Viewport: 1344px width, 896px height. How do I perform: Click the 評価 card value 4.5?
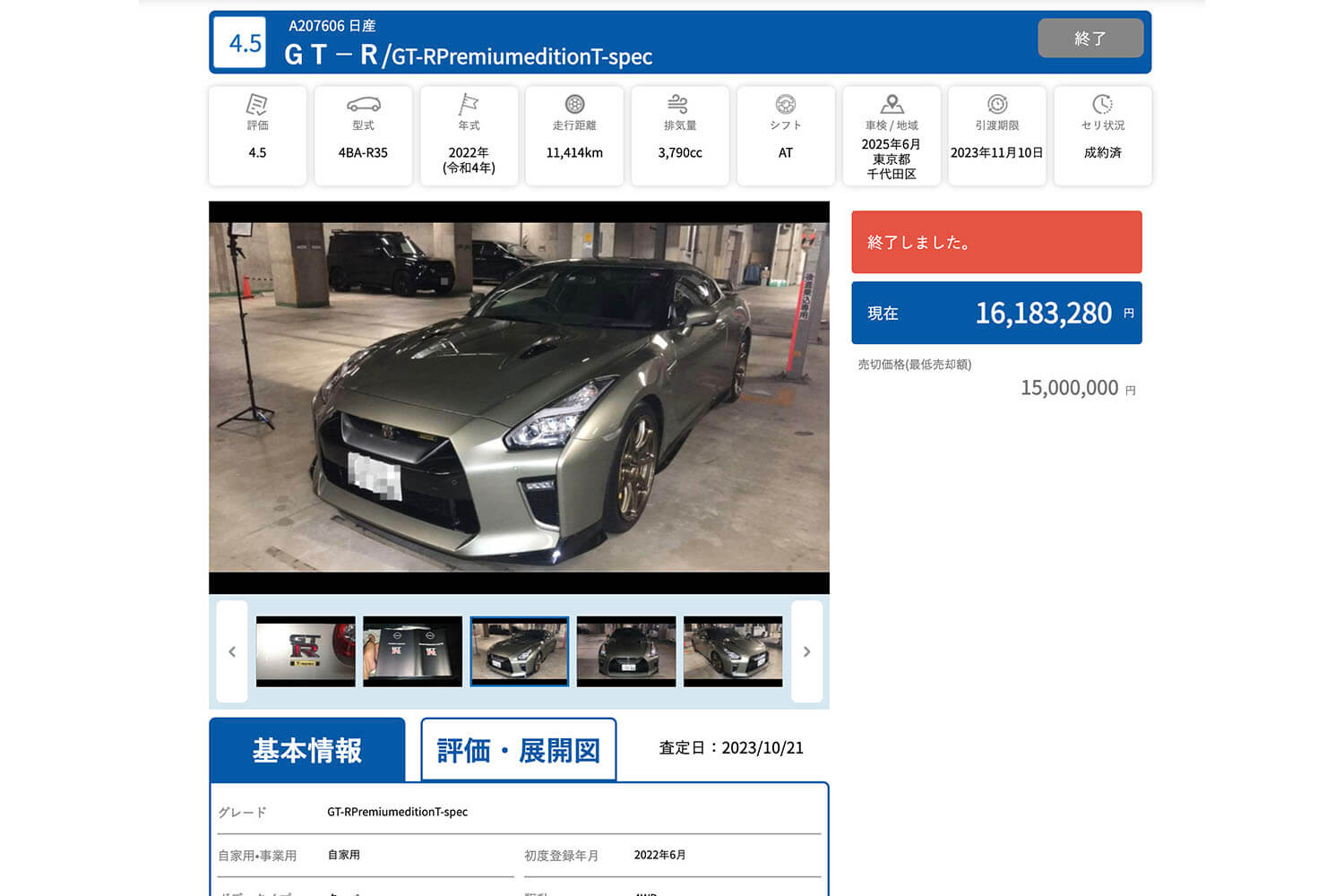point(257,153)
